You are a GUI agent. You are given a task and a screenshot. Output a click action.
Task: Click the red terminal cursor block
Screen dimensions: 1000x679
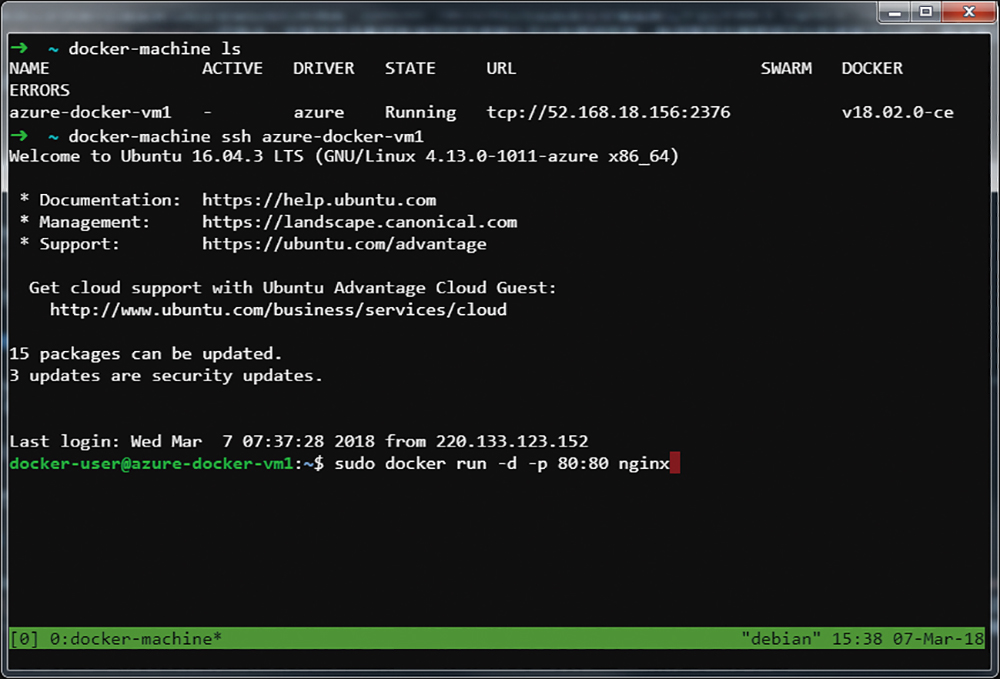click(x=675, y=464)
